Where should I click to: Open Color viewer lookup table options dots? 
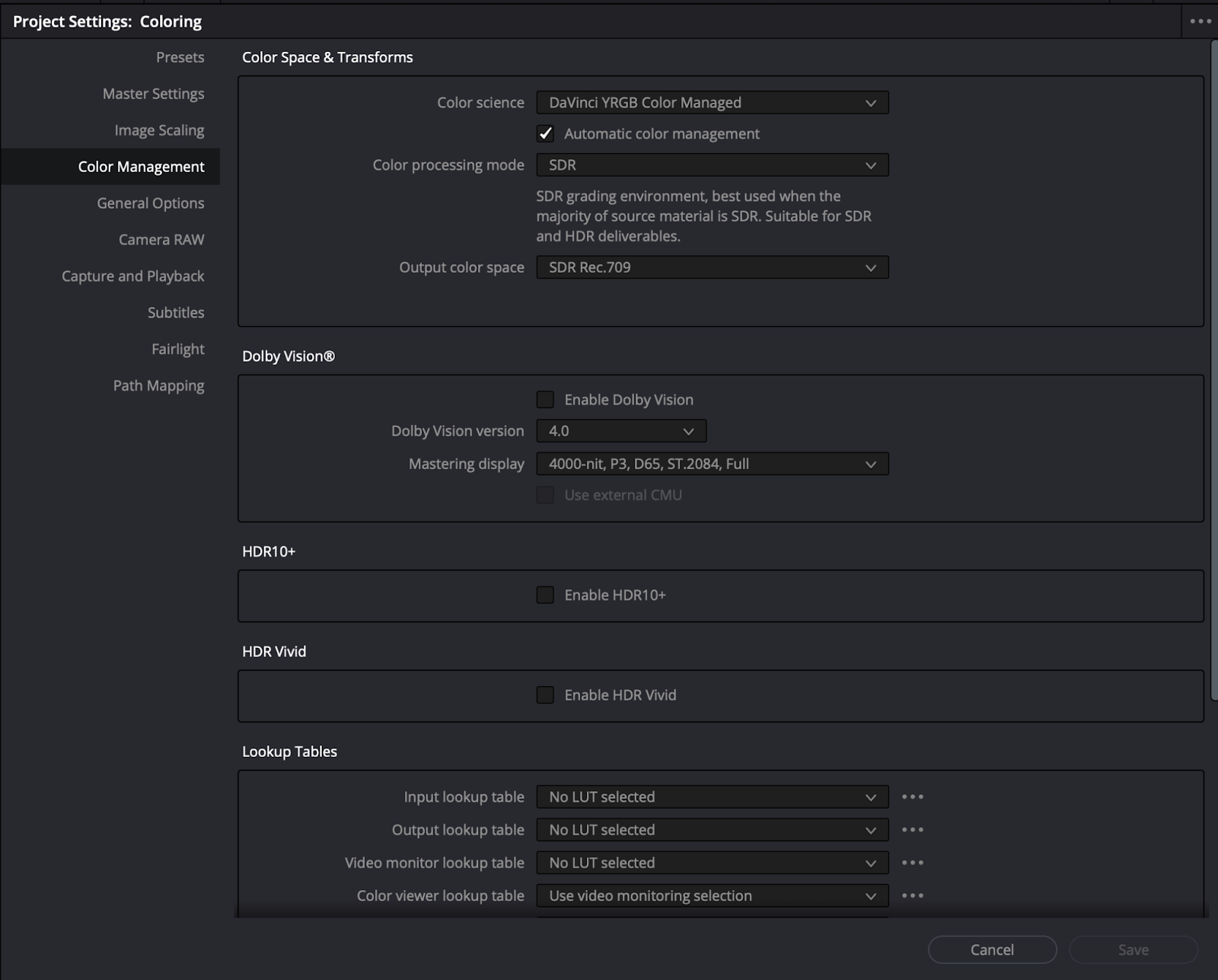(x=912, y=895)
